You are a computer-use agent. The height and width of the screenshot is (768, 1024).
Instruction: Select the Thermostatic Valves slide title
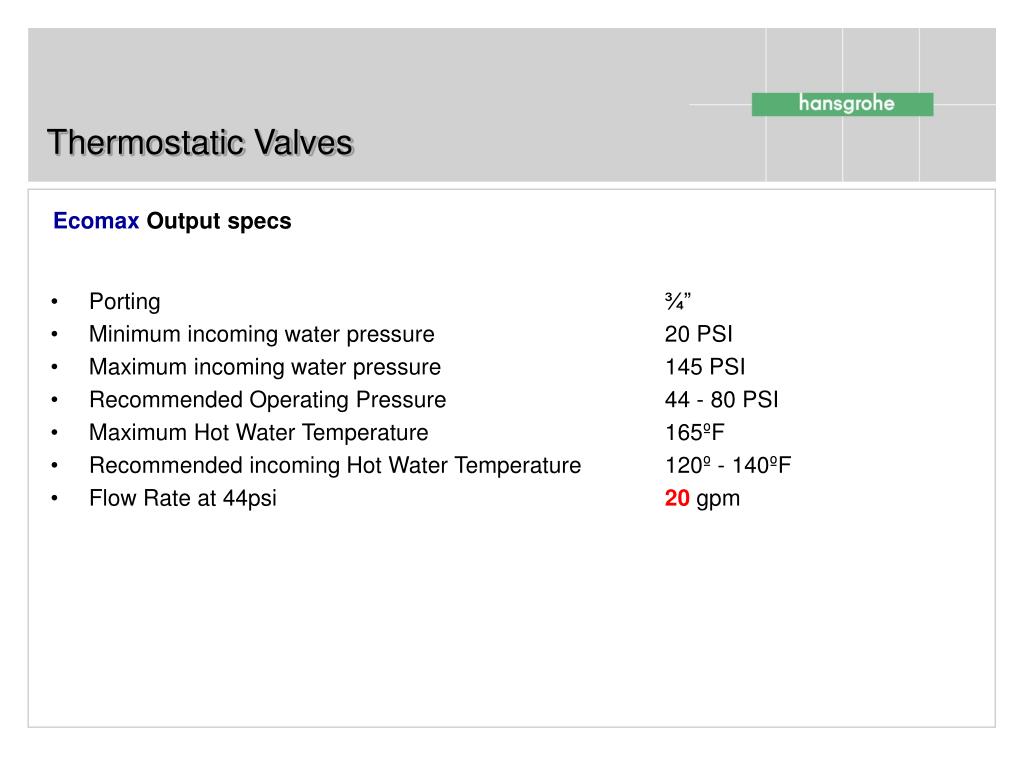tap(200, 142)
